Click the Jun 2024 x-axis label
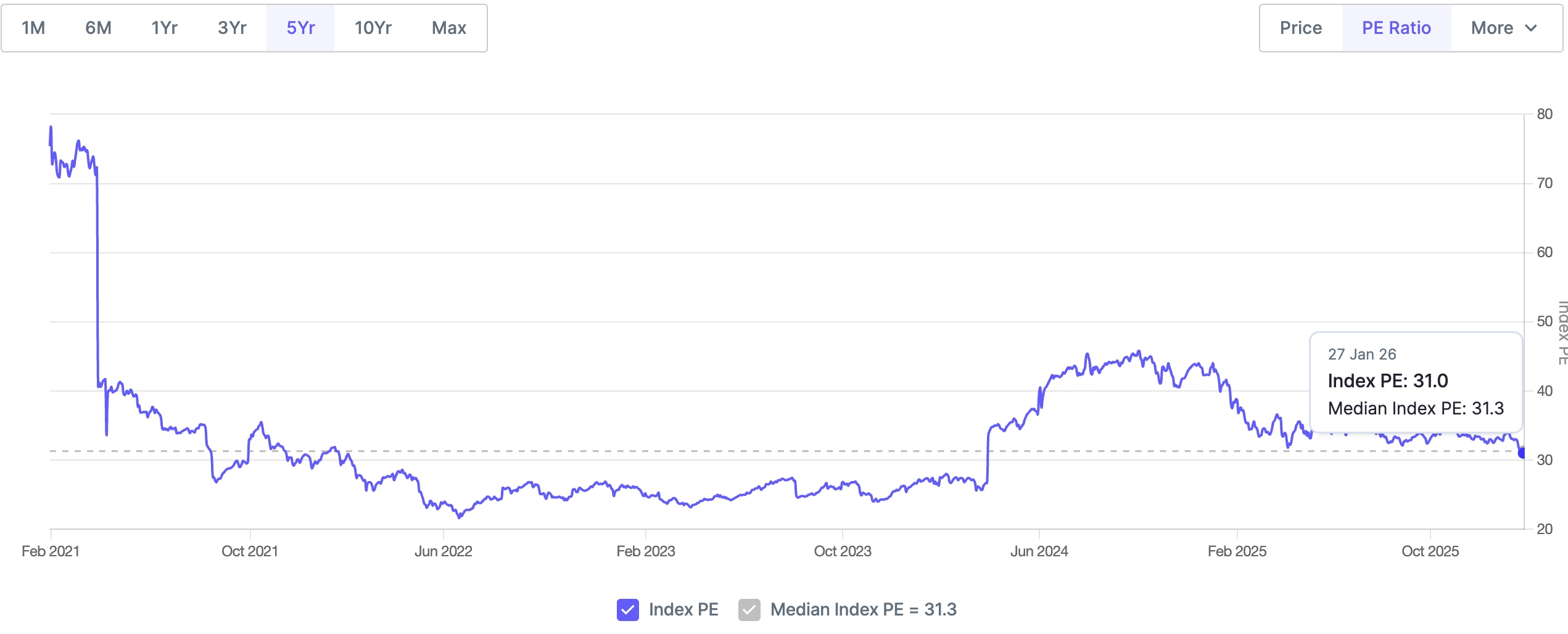 point(1039,551)
